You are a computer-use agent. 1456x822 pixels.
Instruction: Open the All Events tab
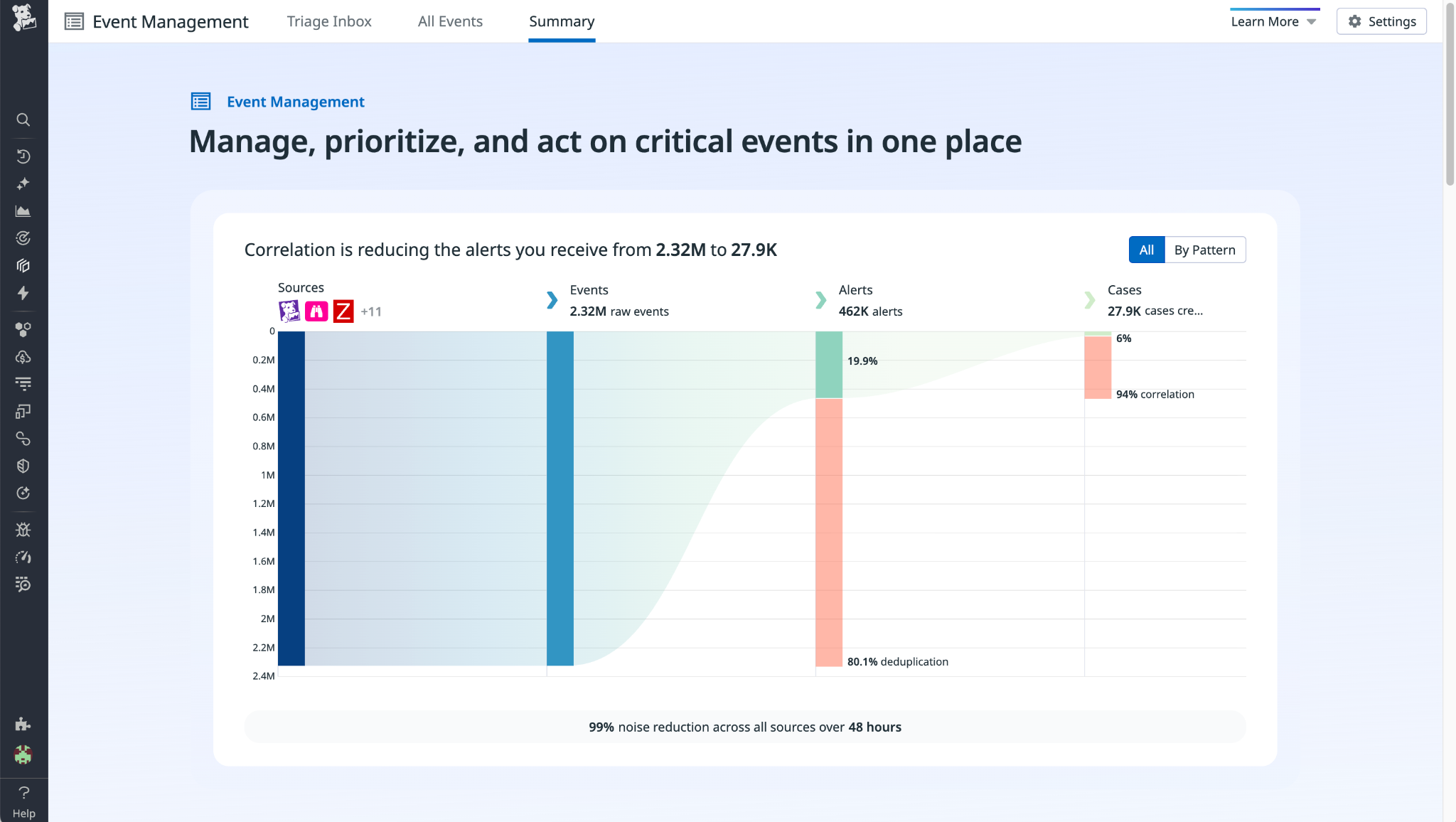(450, 21)
